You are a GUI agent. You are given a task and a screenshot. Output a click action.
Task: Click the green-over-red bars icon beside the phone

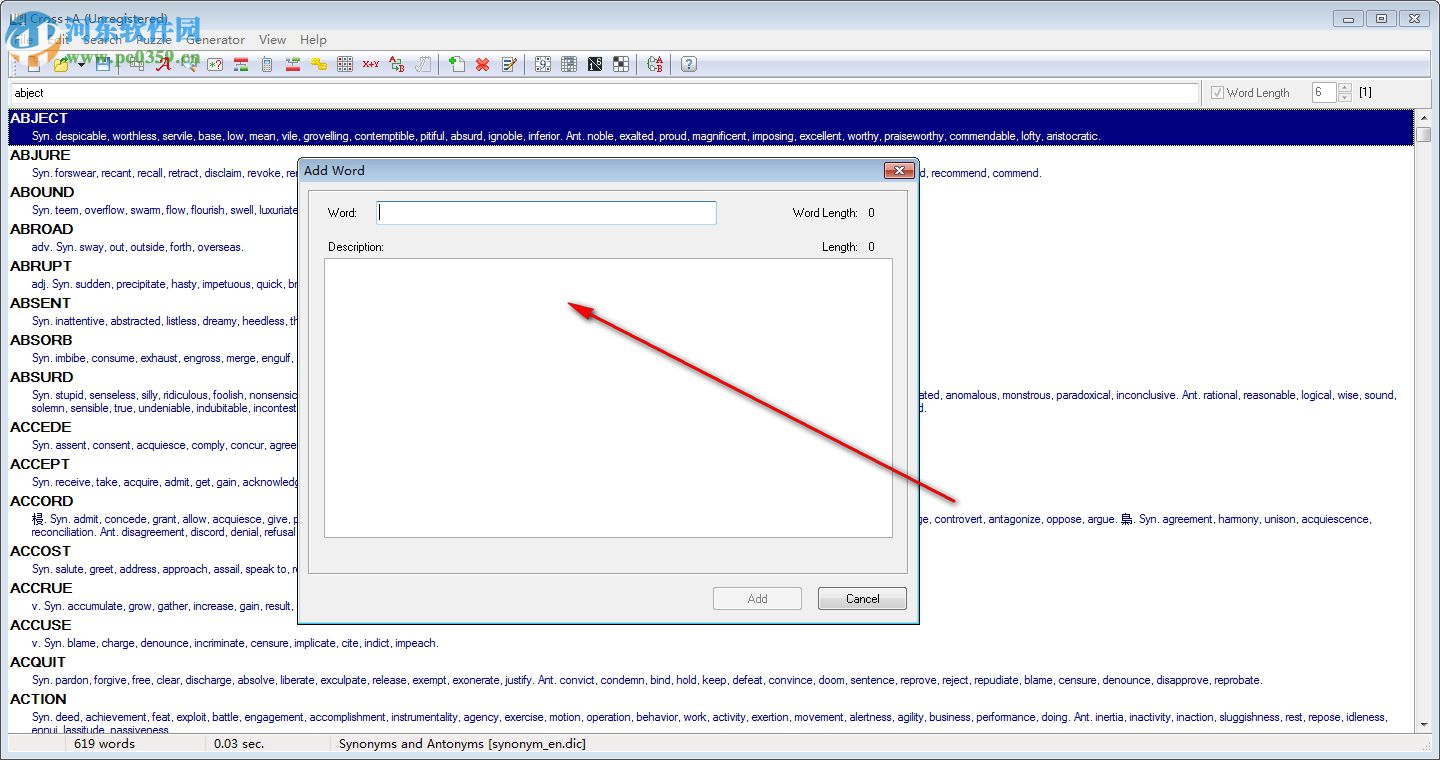(293, 64)
